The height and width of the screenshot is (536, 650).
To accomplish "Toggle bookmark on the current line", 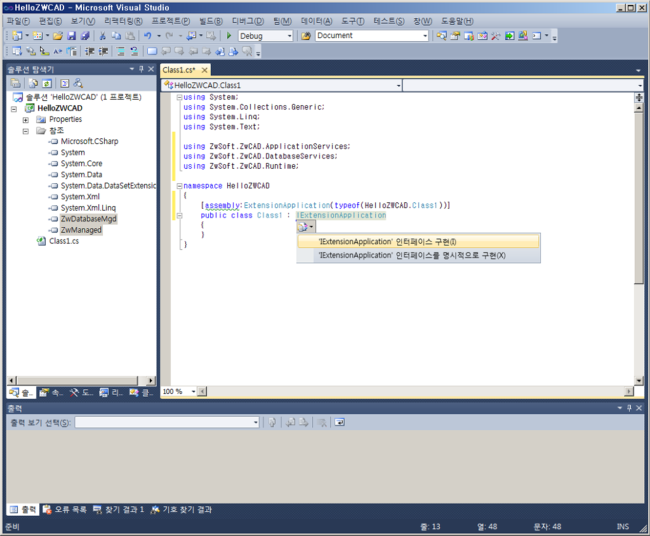I will [152, 51].
